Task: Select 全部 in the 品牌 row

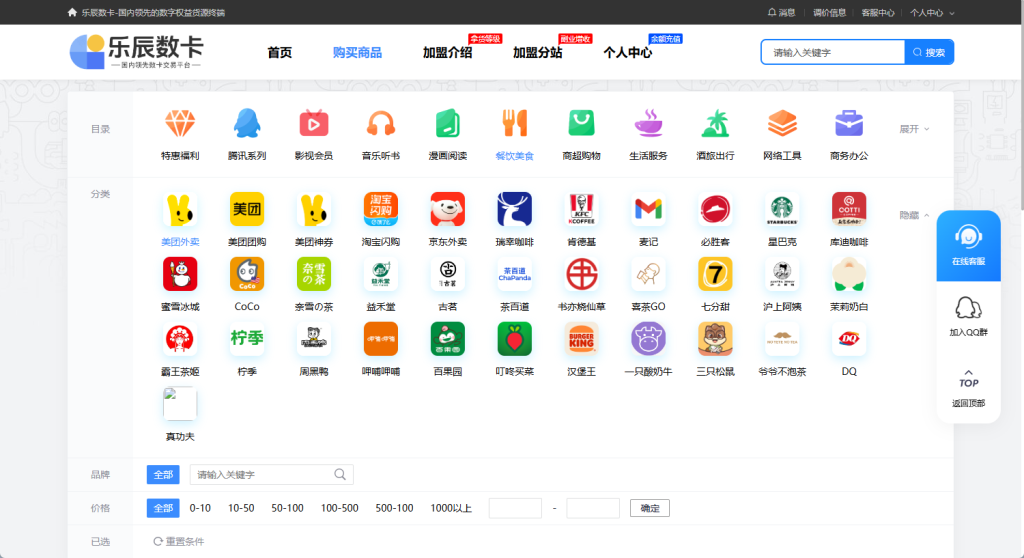Action: tap(163, 474)
